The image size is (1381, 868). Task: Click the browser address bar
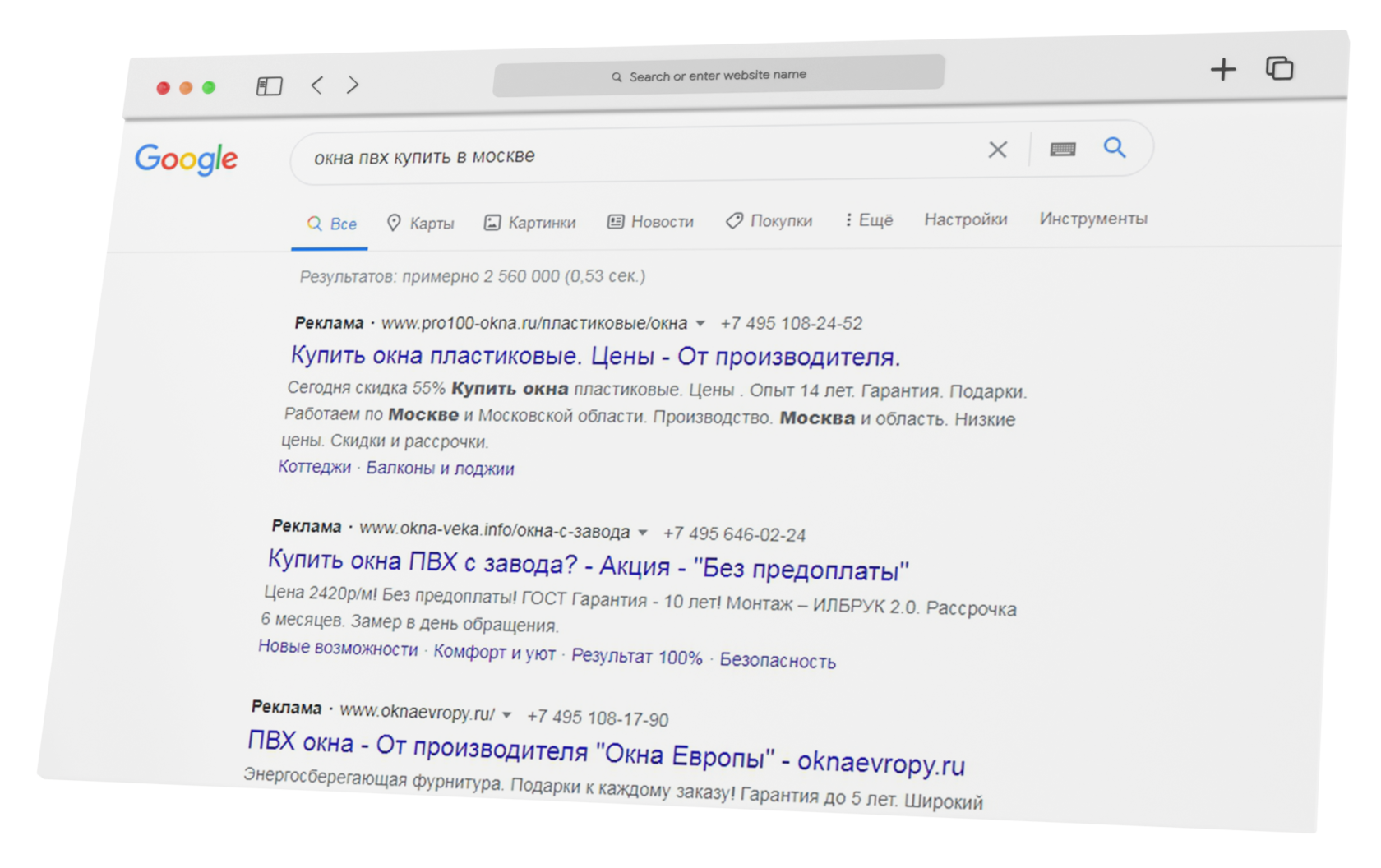click(x=718, y=76)
